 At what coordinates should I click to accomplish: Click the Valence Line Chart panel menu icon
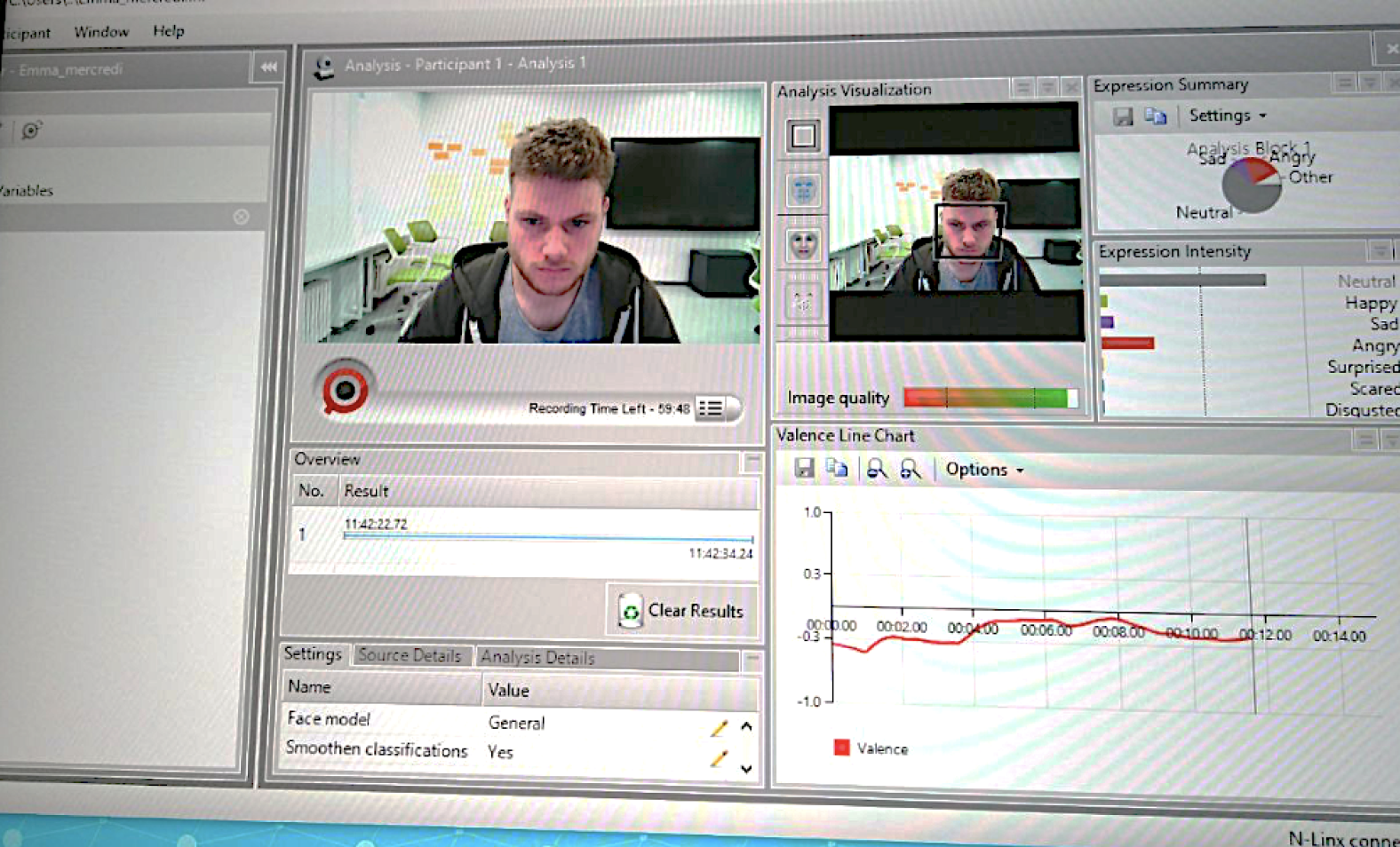pos(1366,439)
